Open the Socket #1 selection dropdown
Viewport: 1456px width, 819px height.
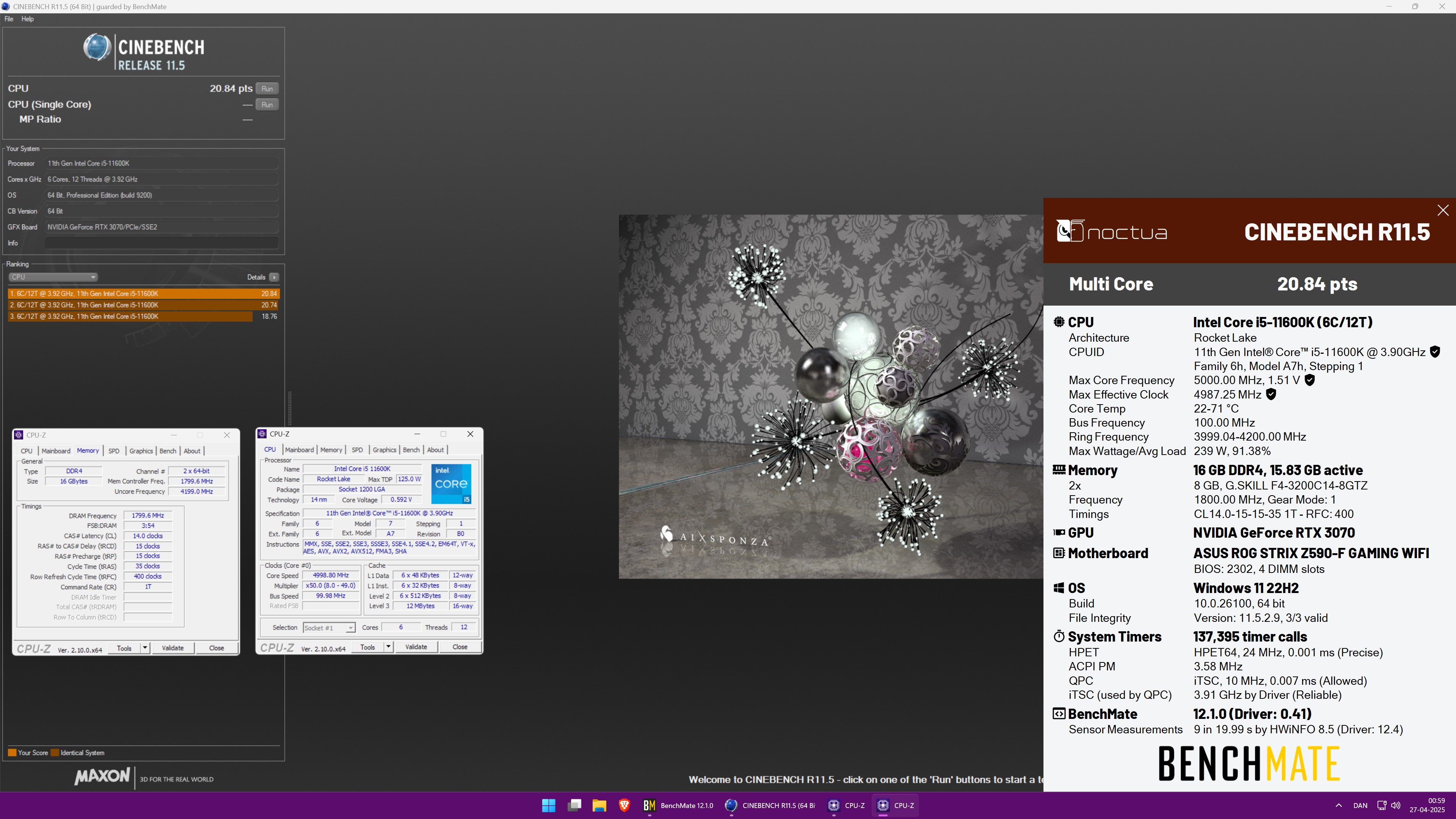tap(329, 628)
